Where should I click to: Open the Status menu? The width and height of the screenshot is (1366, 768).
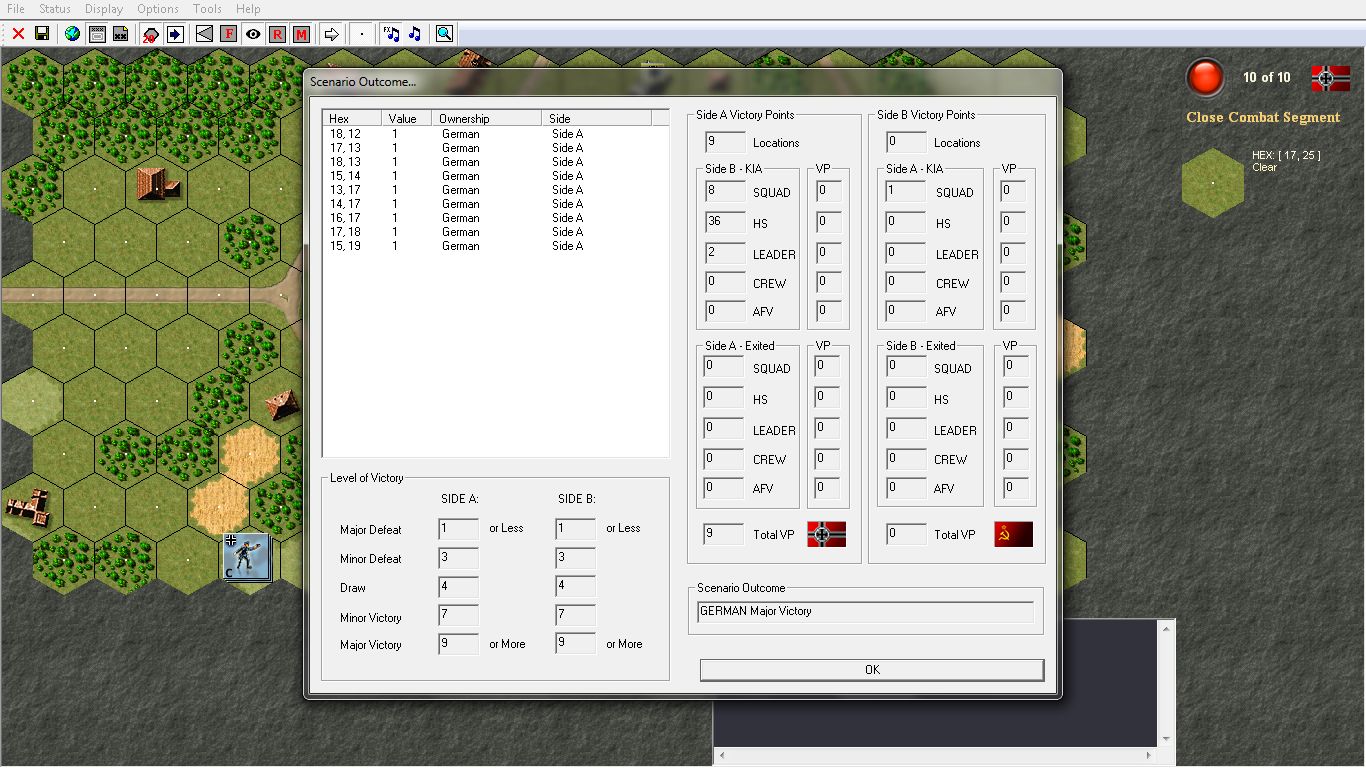[55, 9]
